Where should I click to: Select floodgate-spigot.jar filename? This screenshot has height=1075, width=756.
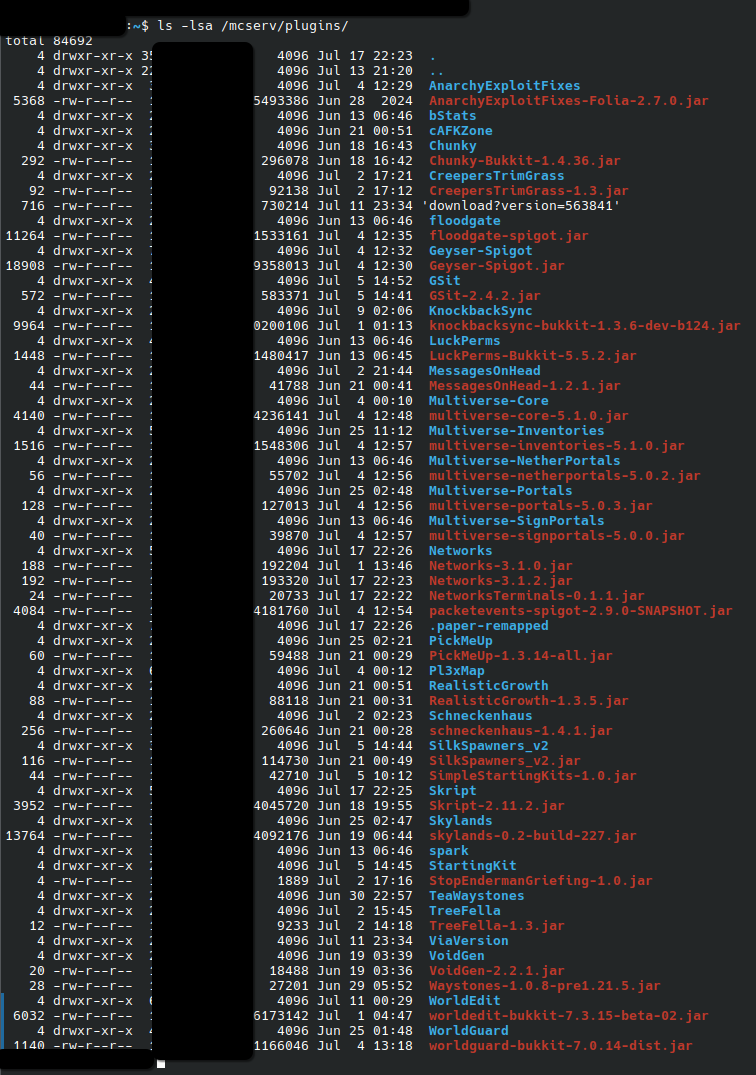tap(509, 236)
